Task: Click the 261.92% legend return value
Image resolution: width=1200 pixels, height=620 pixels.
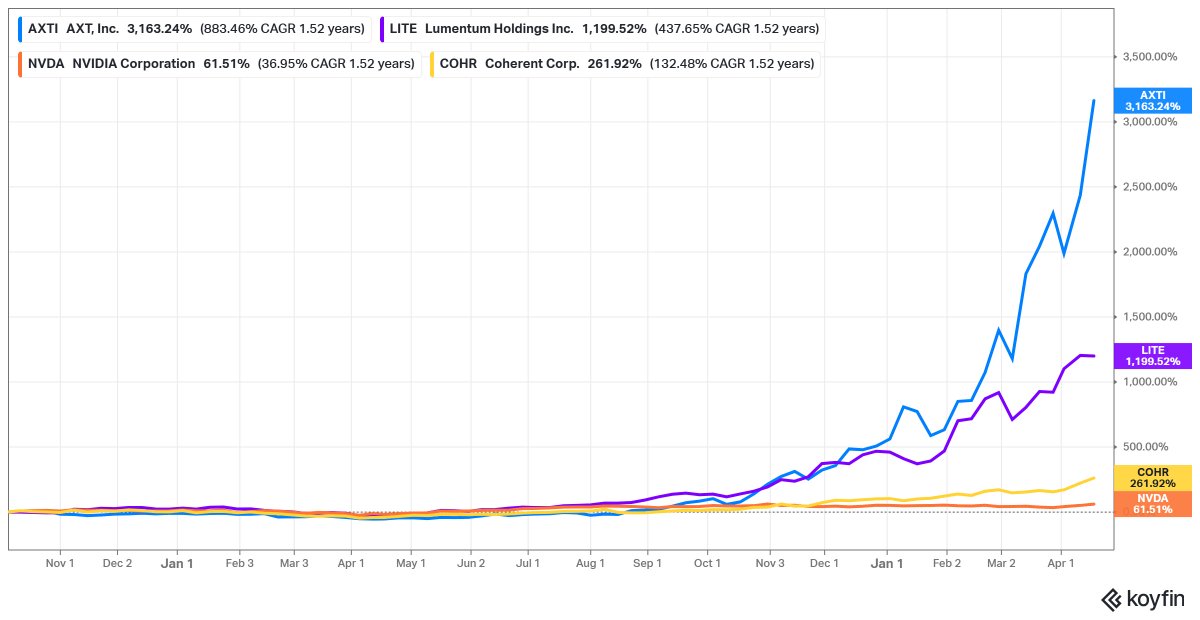Action: [614, 64]
